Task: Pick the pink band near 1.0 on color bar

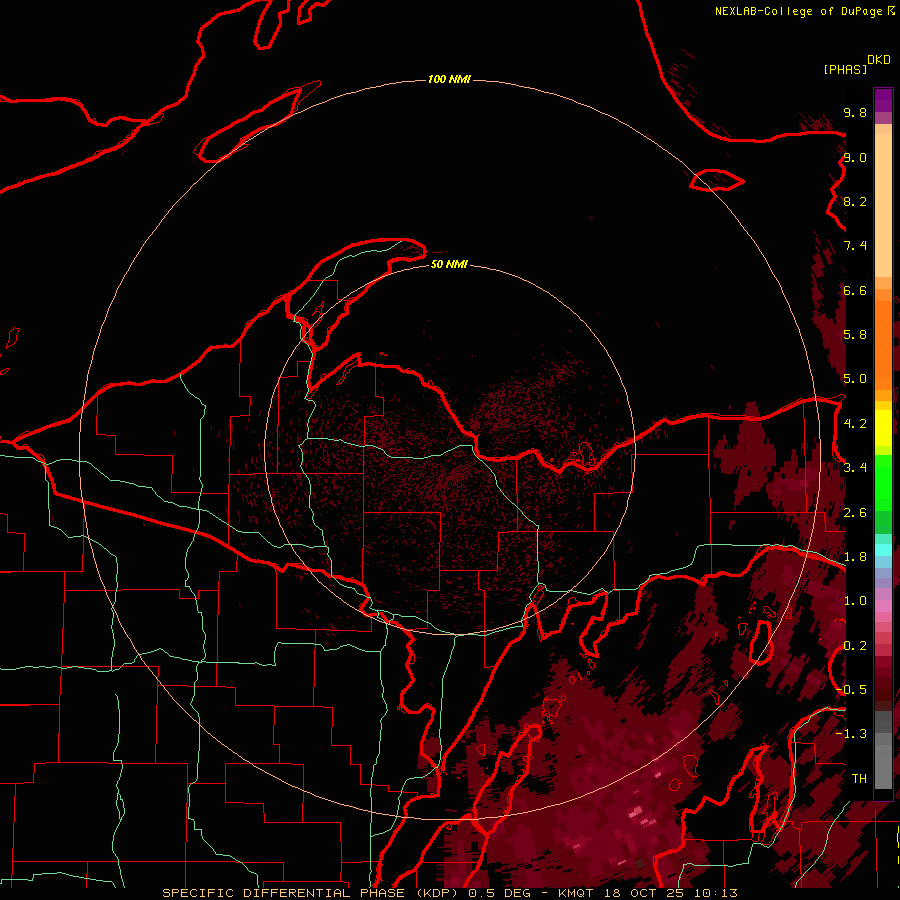Action: coord(883,606)
